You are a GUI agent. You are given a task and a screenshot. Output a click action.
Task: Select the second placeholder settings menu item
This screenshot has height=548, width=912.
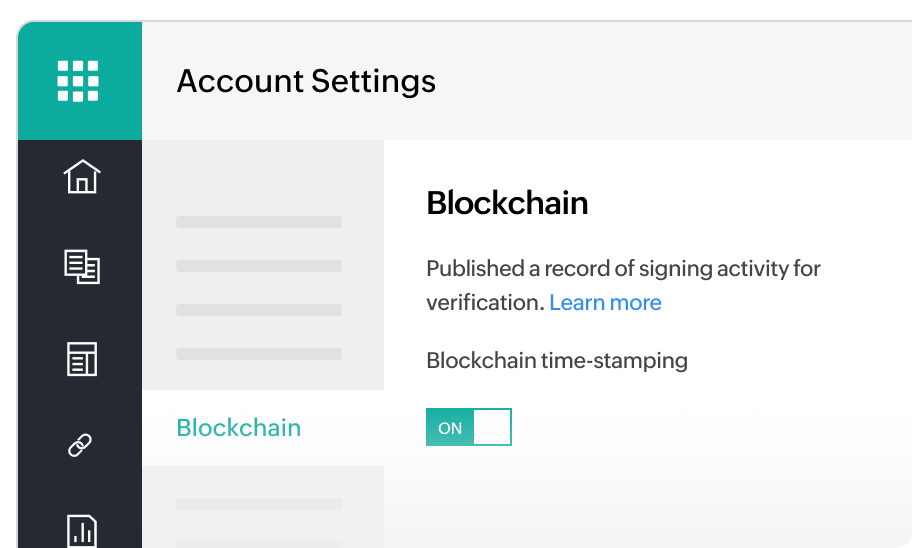pyautogui.click(x=259, y=266)
